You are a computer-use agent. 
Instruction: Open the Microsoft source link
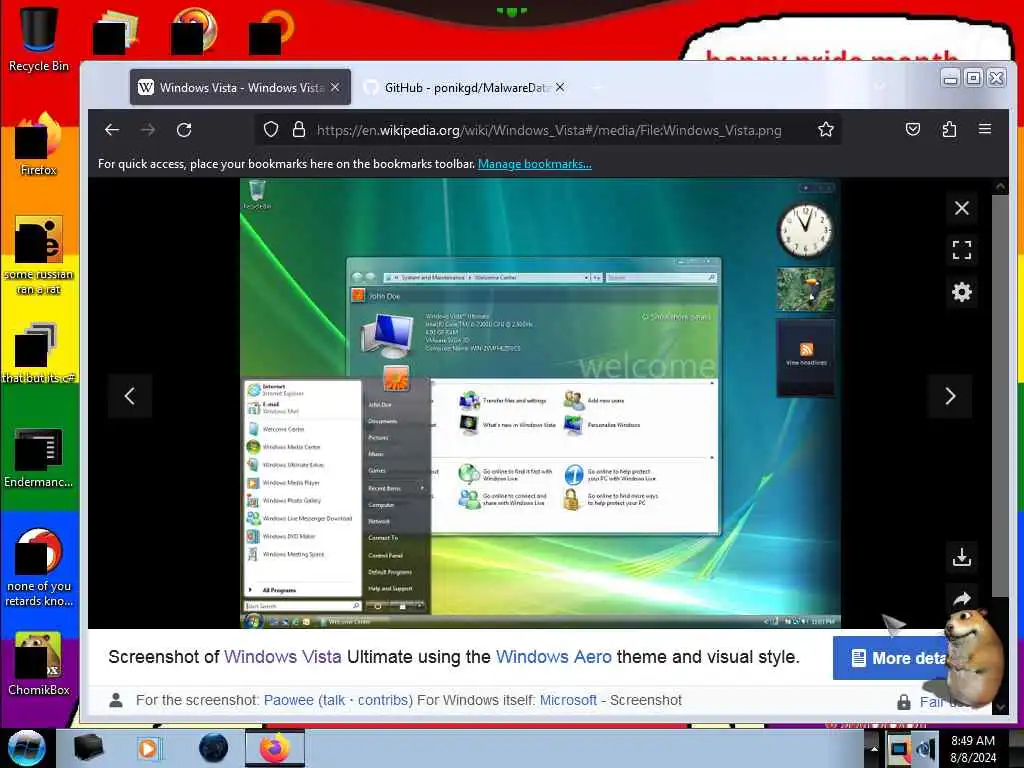click(568, 700)
